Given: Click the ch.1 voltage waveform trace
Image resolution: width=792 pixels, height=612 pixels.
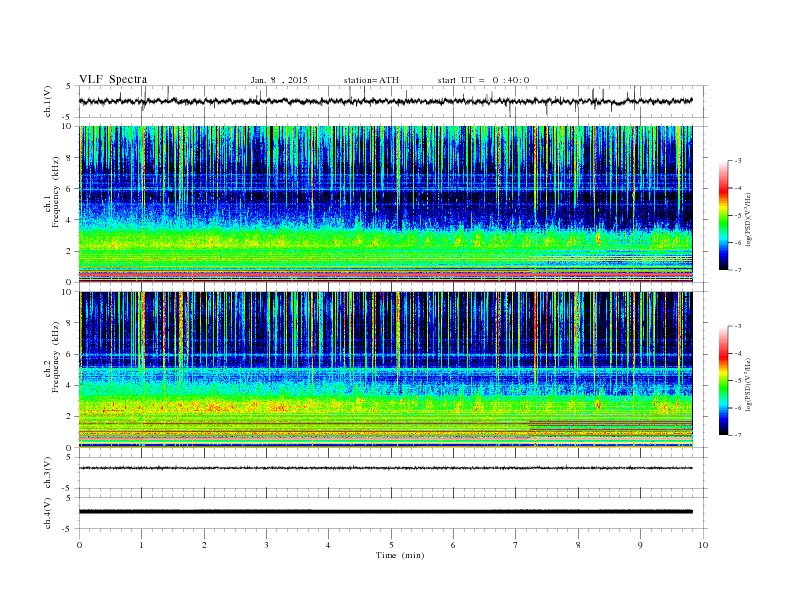Looking at the screenshot, I should [385, 101].
